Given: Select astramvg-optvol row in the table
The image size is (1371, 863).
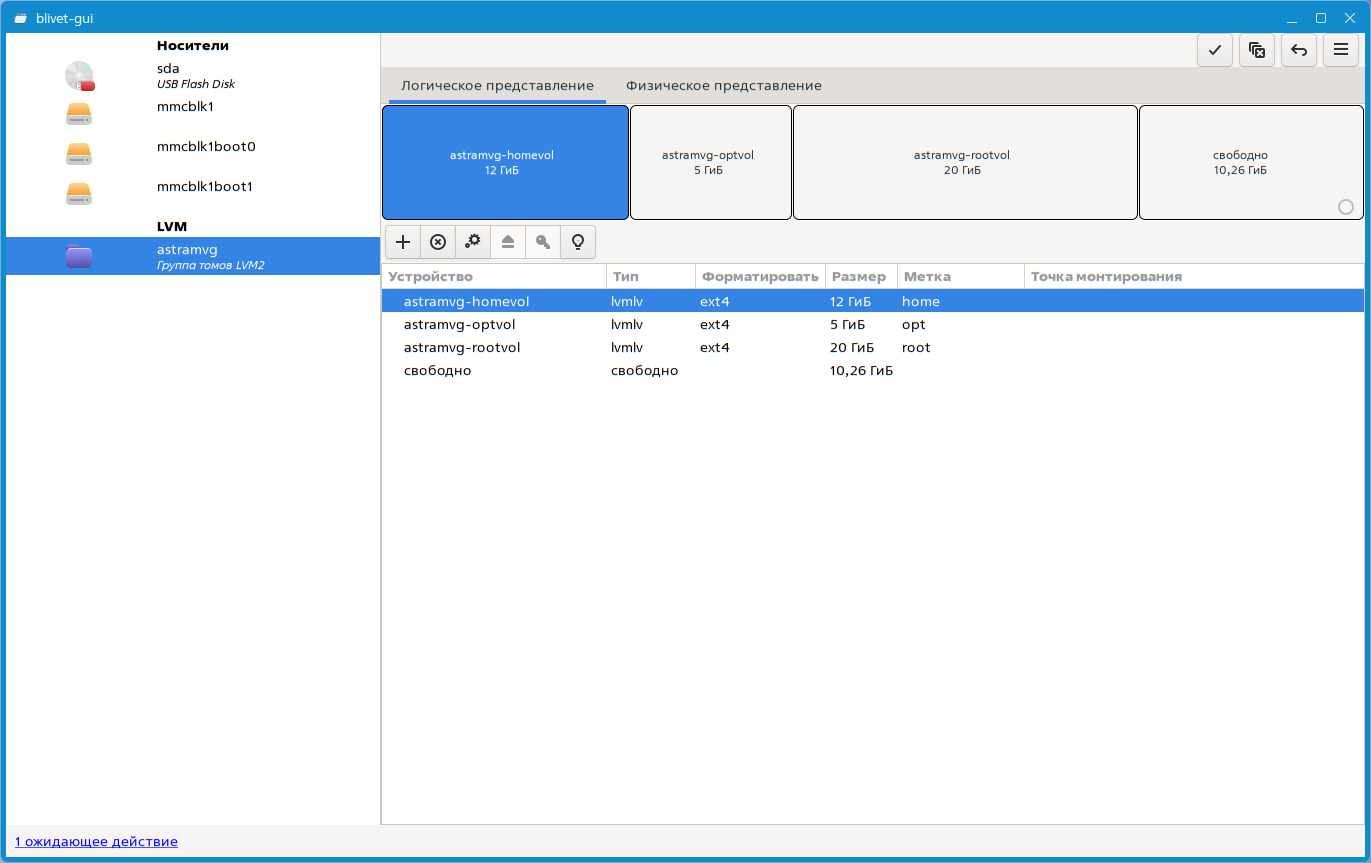Looking at the screenshot, I should coord(459,325).
